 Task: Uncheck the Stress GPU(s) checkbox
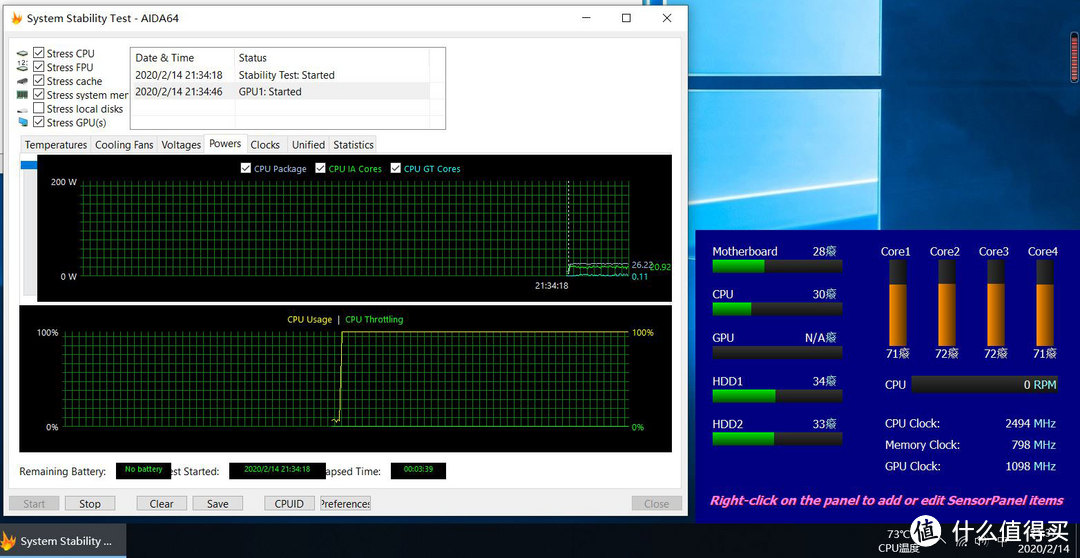point(39,122)
